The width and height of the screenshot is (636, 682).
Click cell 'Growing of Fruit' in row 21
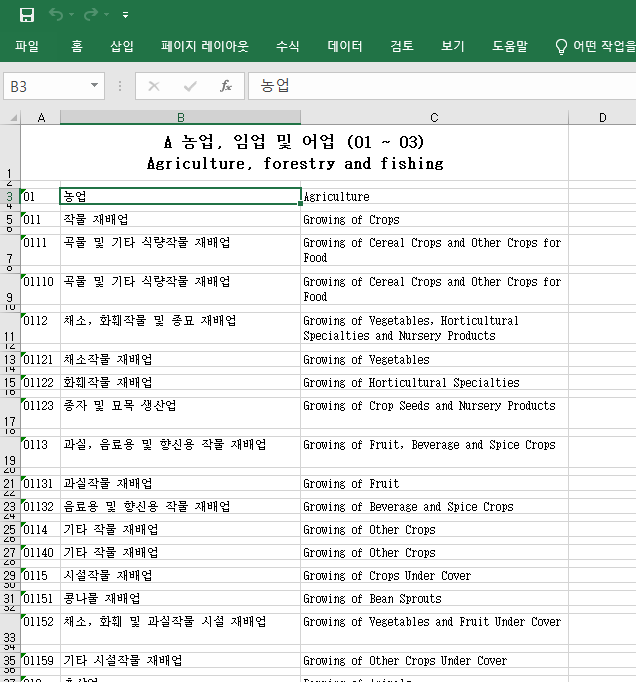434,483
